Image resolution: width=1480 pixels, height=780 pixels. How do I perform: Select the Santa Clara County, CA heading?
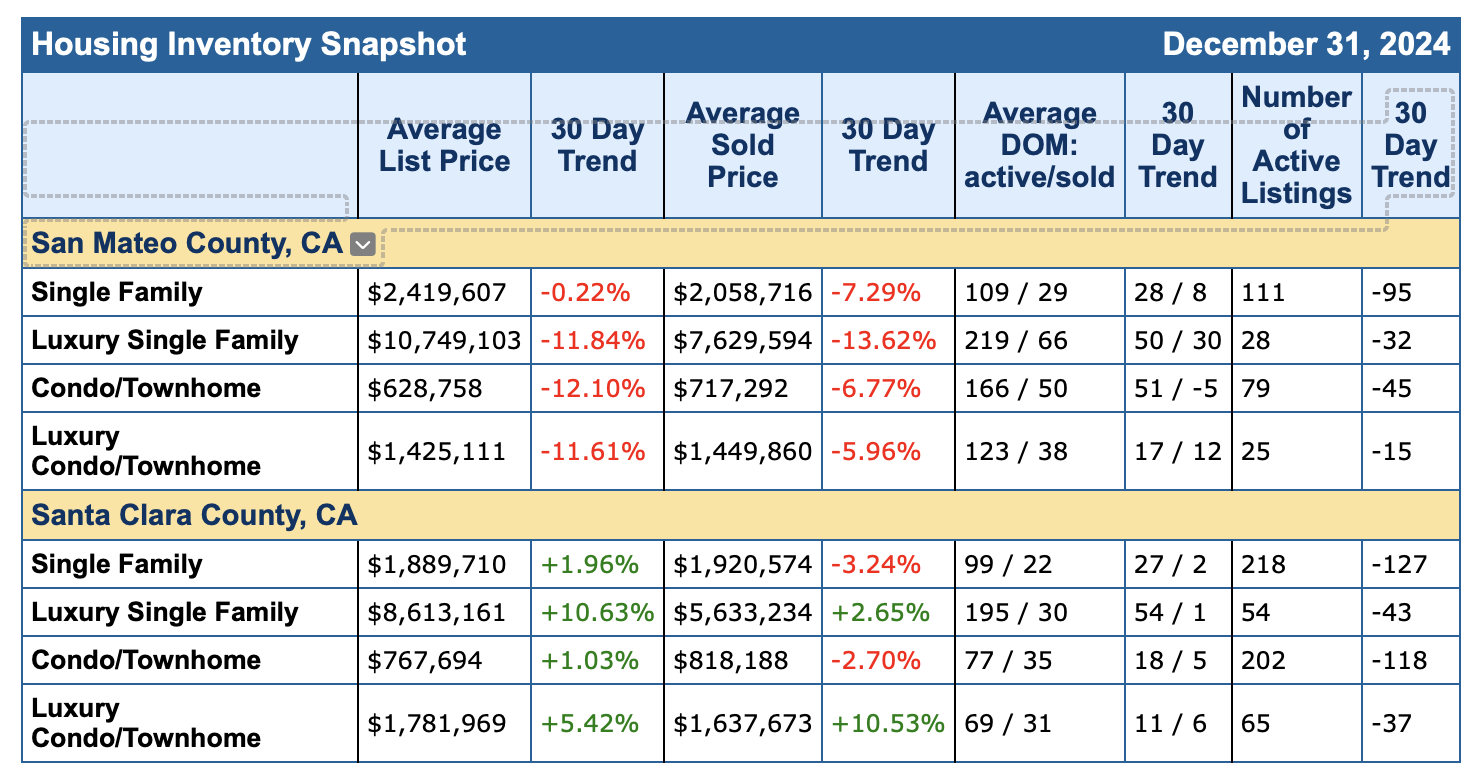pos(194,515)
